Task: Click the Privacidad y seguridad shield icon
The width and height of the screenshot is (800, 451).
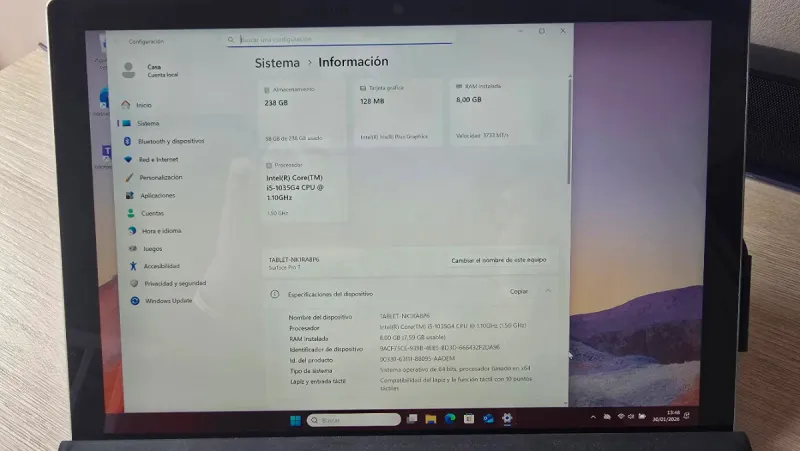Action: 134,283
